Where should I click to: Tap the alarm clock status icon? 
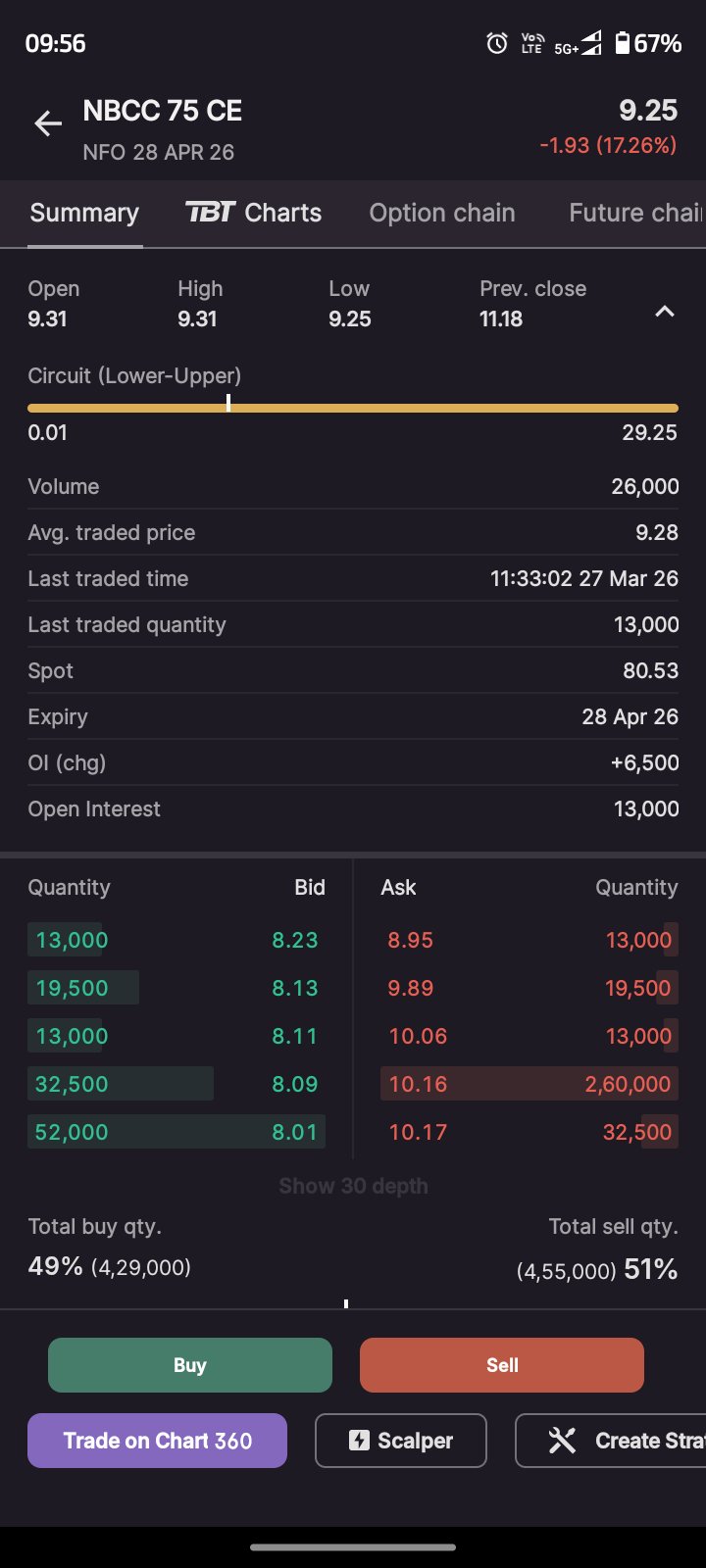[x=497, y=43]
